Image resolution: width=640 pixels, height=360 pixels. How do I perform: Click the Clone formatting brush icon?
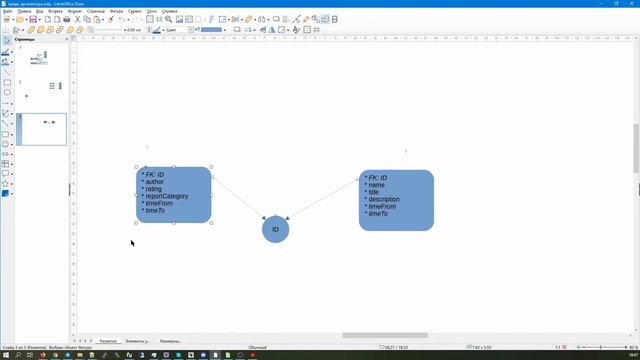[x=111, y=20]
